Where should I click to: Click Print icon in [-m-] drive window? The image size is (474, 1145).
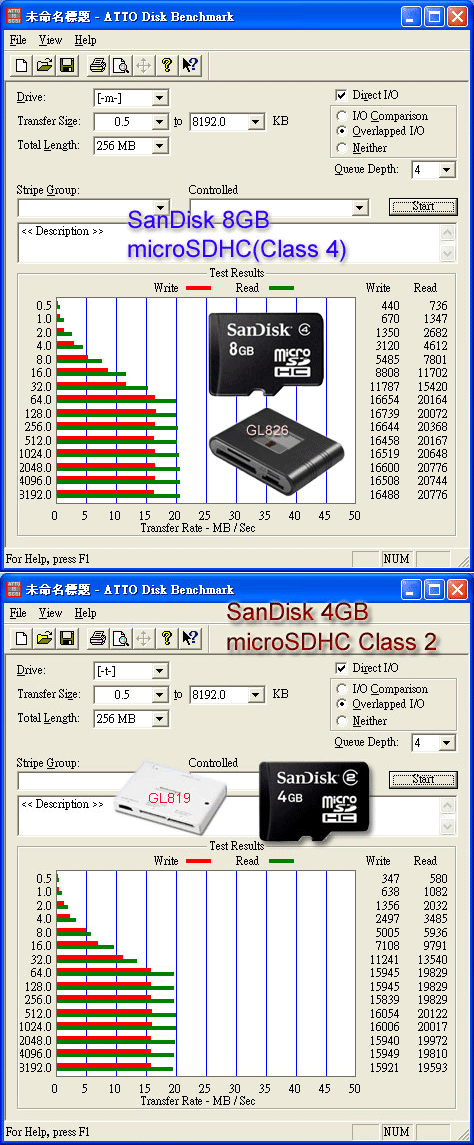point(97,66)
